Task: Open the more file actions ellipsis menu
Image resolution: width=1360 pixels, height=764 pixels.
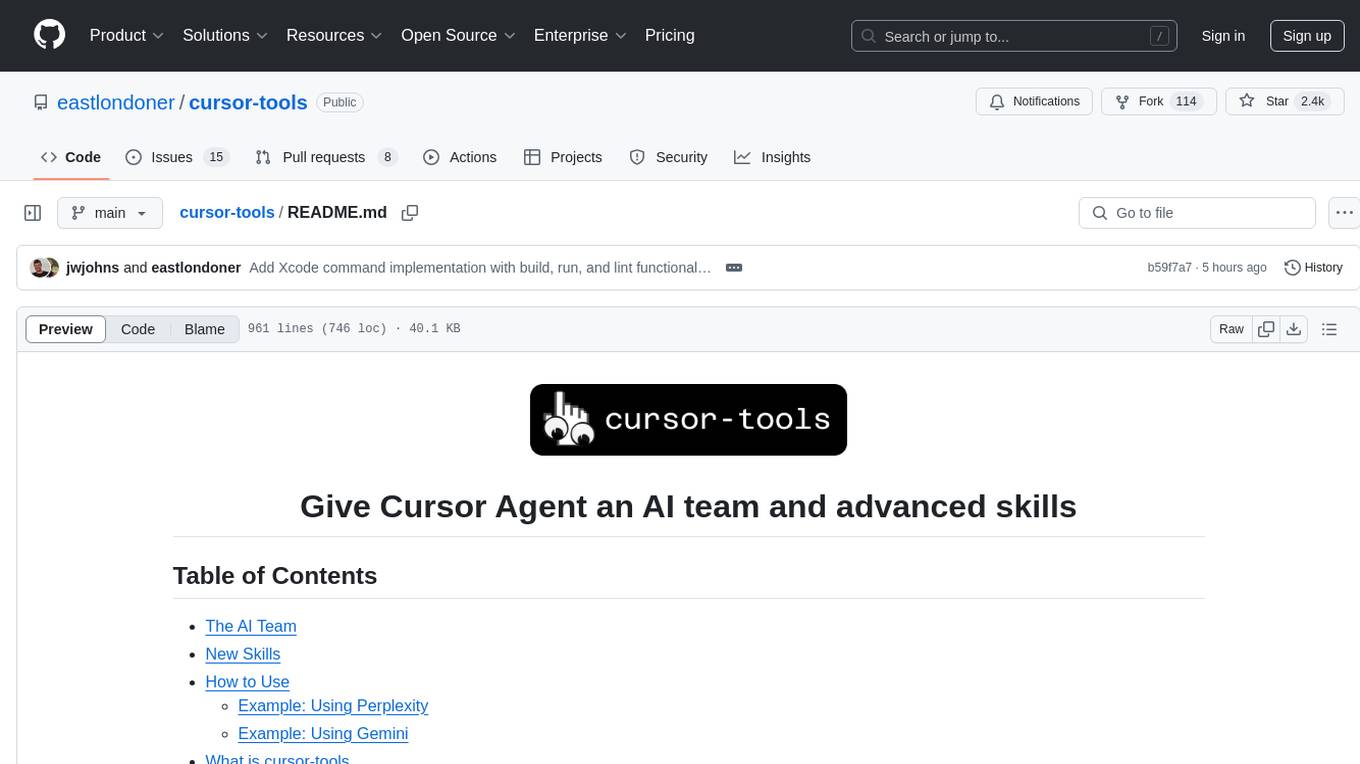Action: tap(1345, 213)
